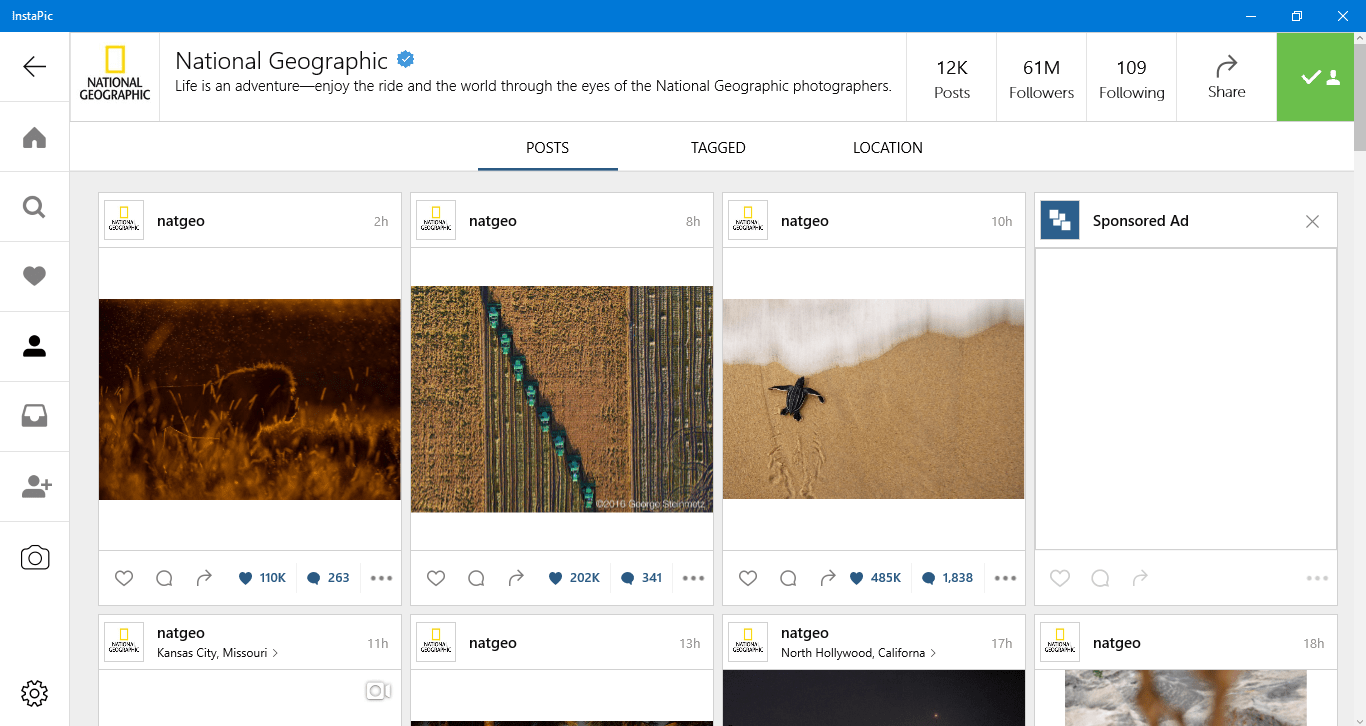
Task: Like the 2h natgeo post
Action: (x=124, y=578)
